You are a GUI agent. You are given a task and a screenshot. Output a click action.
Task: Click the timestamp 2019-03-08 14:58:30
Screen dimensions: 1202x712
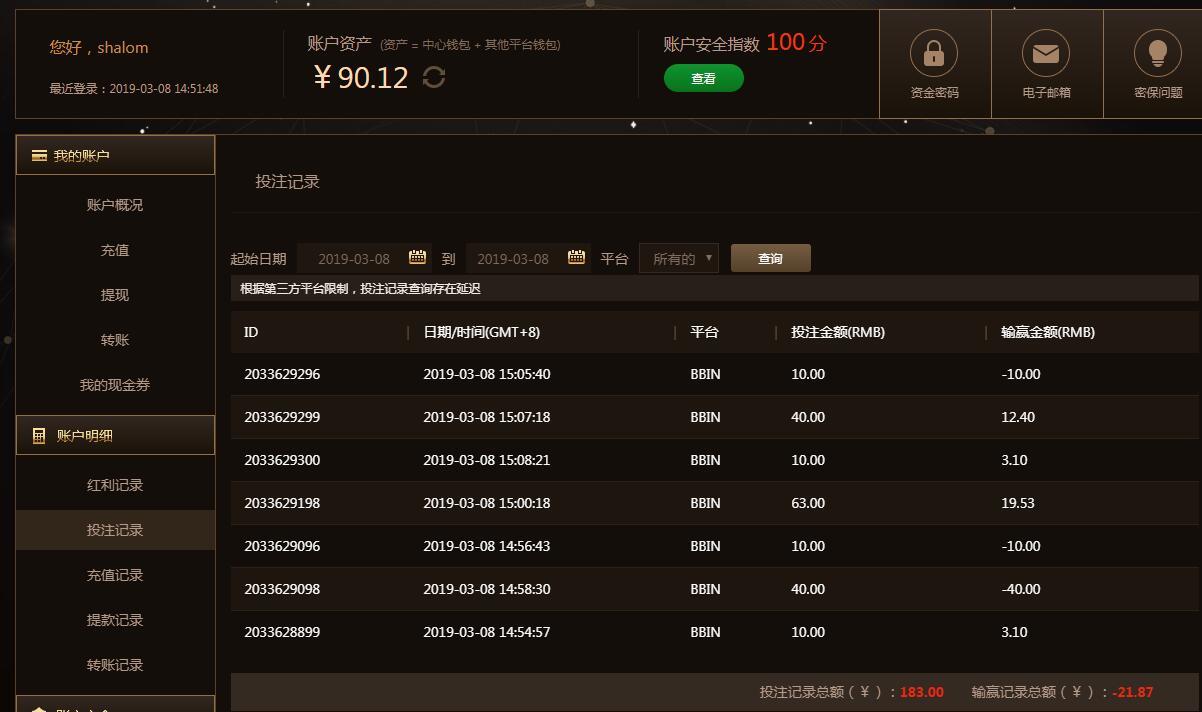pyautogui.click(x=487, y=589)
